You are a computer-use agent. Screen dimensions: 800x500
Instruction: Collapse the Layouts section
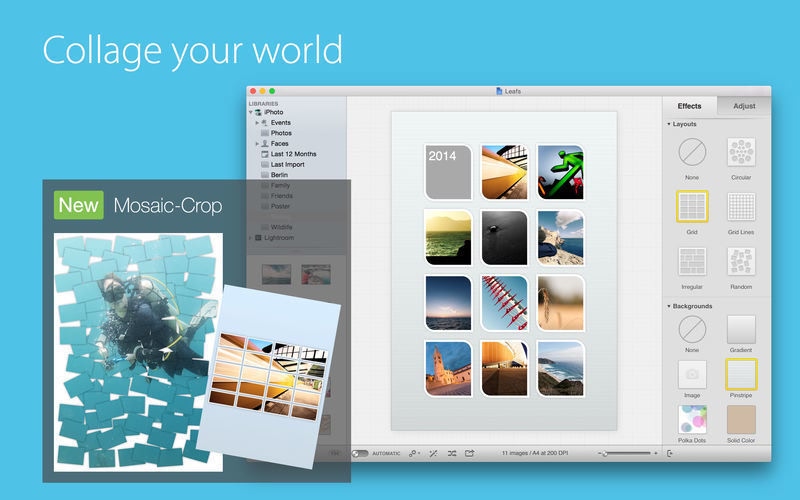coord(669,124)
